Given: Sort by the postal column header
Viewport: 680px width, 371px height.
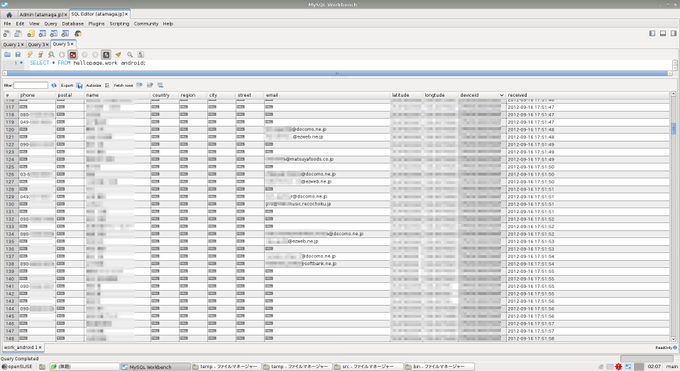Looking at the screenshot, I should click(70, 95).
